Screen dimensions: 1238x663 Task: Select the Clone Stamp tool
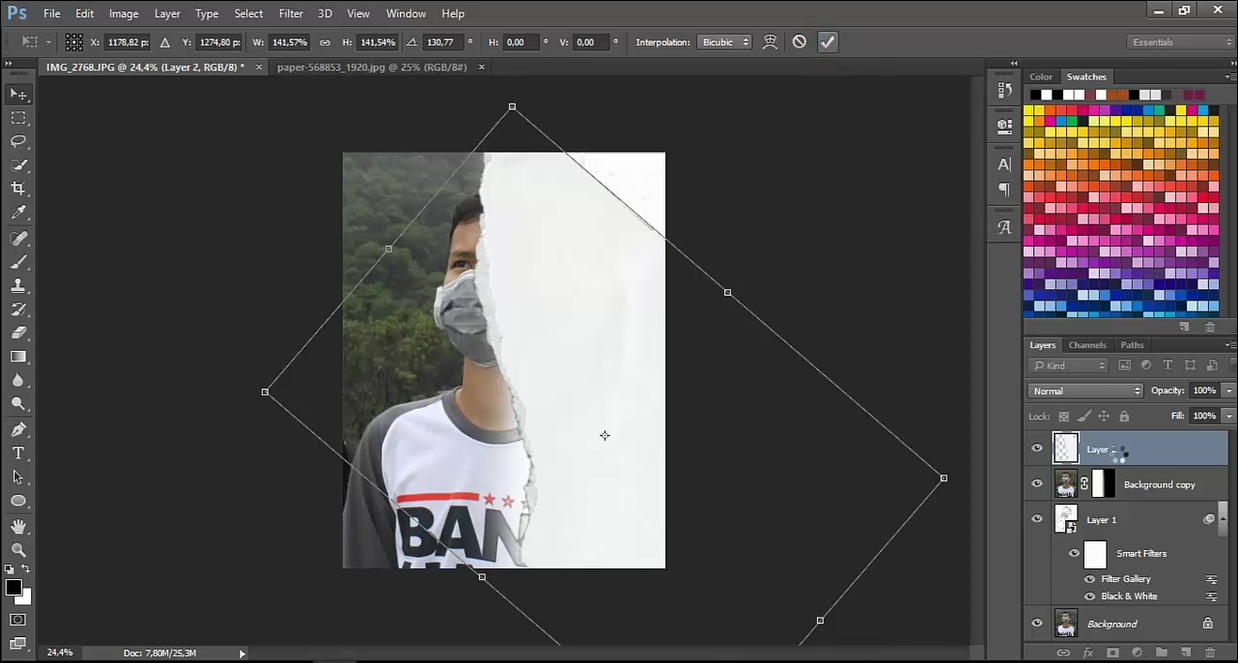[18, 286]
